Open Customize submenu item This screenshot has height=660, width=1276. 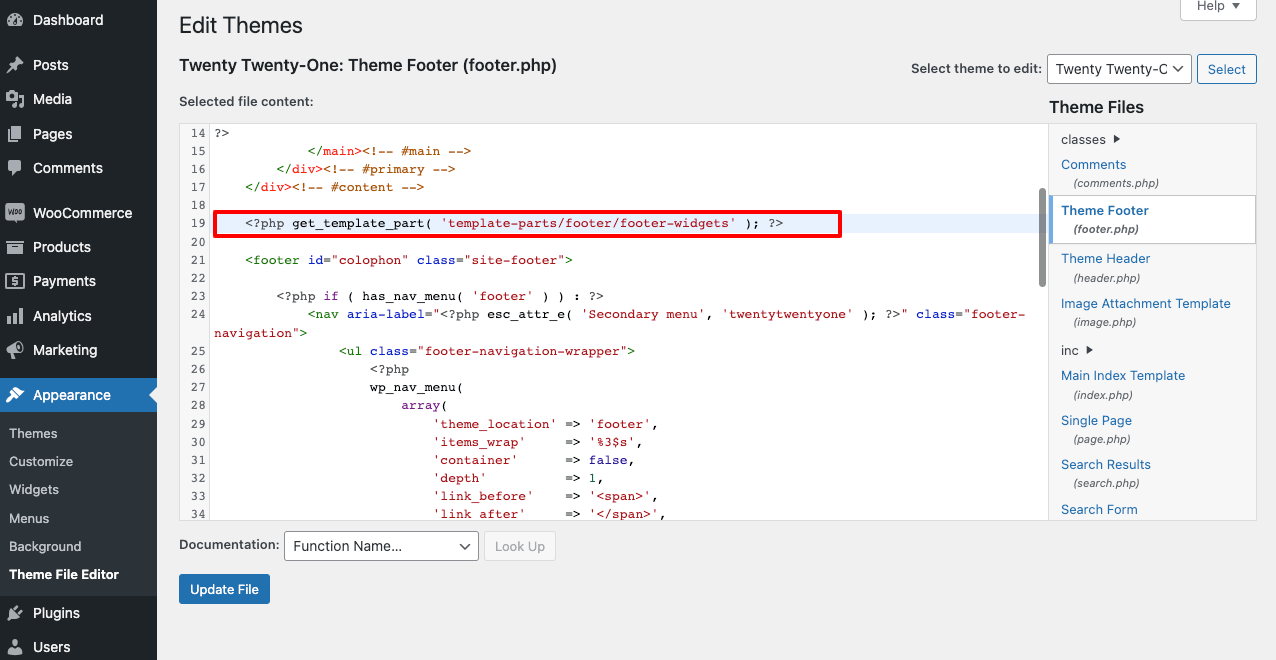click(x=41, y=461)
